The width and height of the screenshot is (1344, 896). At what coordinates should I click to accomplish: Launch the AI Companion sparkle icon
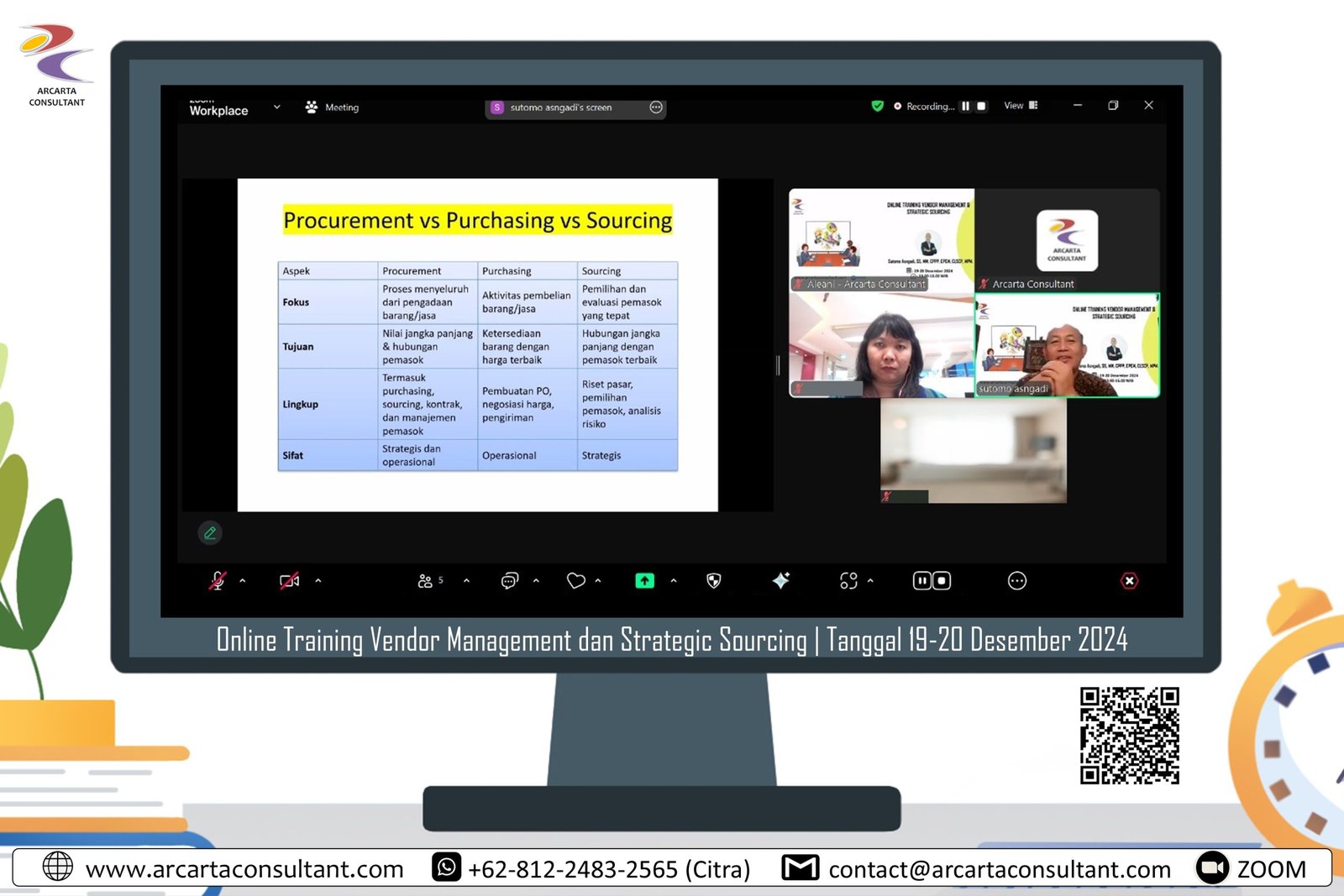[781, 581]
